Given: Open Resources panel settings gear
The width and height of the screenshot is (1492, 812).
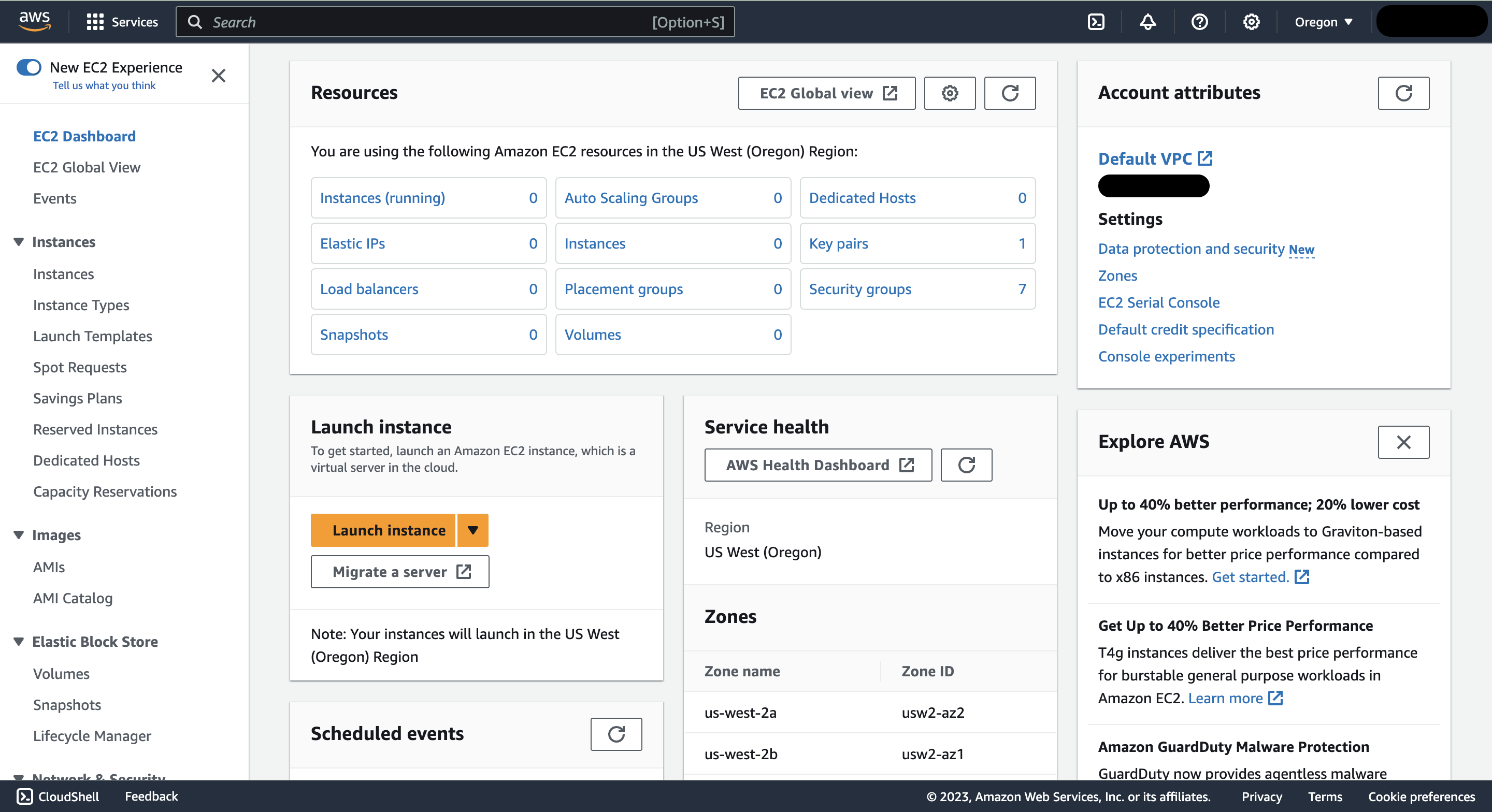Looking at the screenshot, I should [x=950, y=93].
